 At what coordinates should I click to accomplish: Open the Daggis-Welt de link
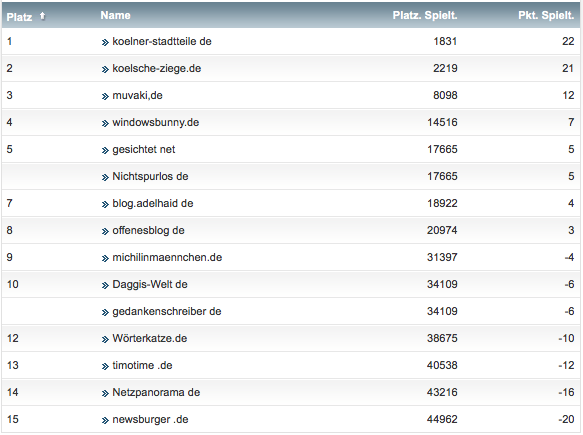pyautogui.click(x=150, y=284)
